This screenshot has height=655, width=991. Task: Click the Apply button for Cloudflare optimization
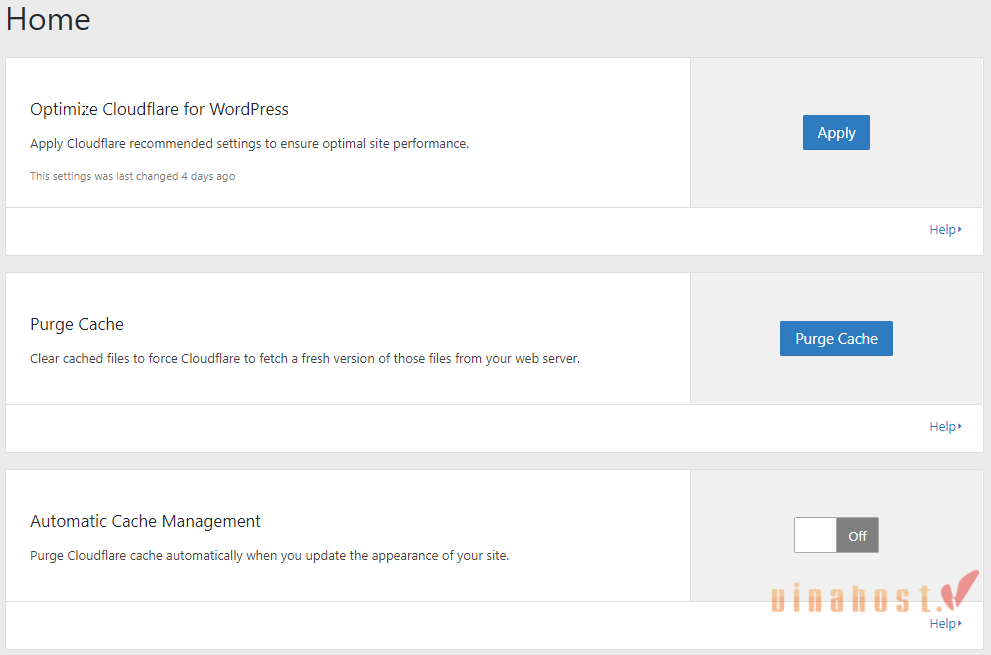tap(836, 133)
